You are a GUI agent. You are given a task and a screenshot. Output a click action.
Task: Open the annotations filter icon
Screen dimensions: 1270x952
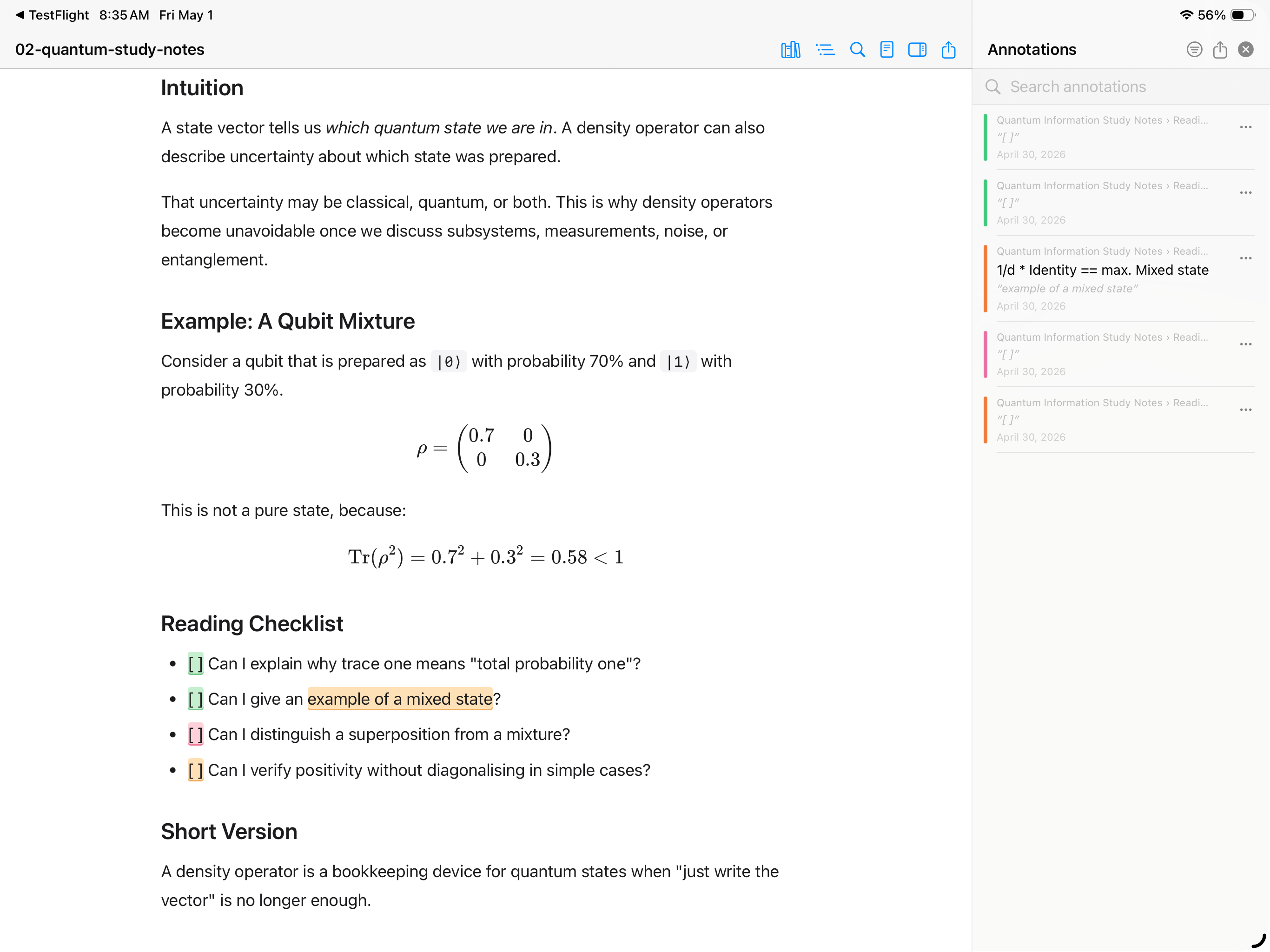(1194, 50)
